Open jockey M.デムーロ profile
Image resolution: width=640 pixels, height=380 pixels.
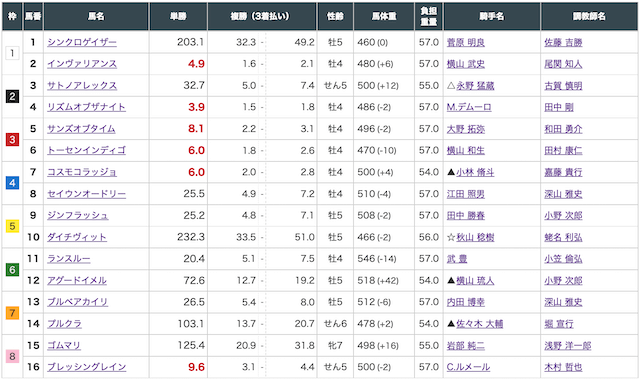click(x=469, y=107)
